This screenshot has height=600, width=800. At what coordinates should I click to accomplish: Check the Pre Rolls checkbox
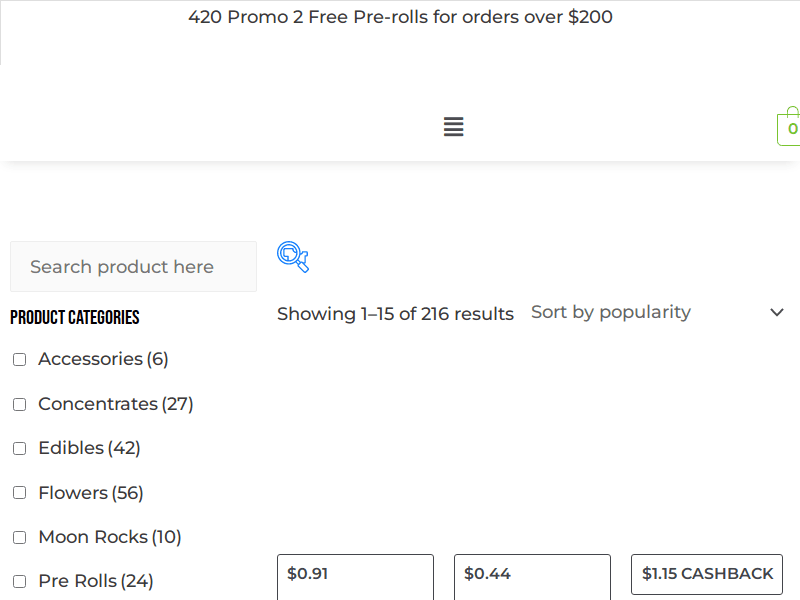point(19,581)
